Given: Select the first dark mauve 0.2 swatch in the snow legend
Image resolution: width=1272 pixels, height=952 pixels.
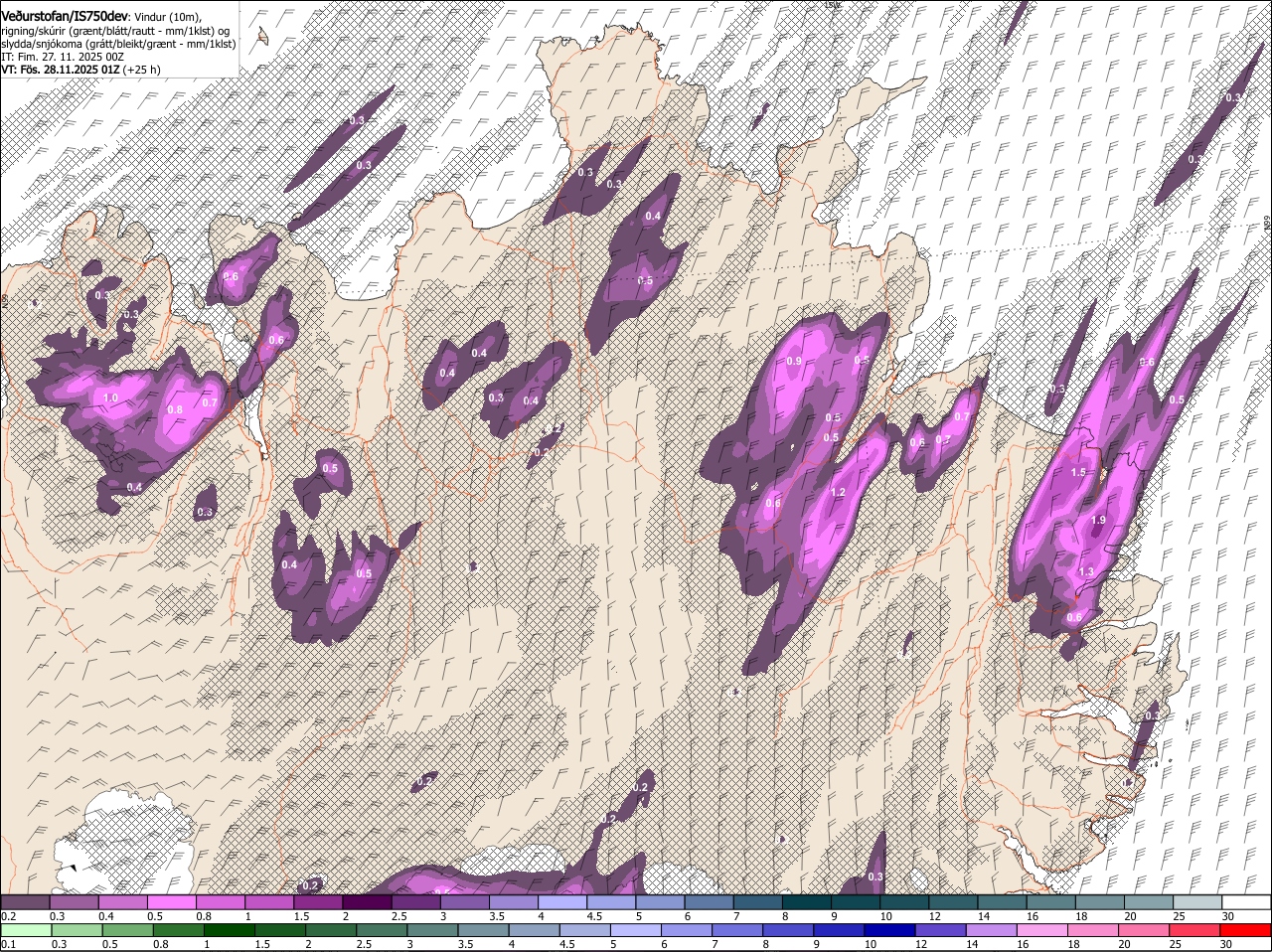Looking at the screenshot, I should [x=26, y=902].
